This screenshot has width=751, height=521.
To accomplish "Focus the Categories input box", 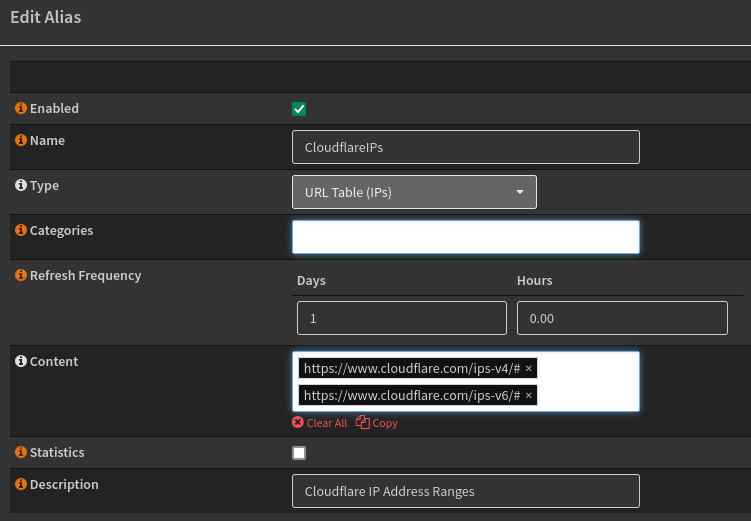I will 466,237.
